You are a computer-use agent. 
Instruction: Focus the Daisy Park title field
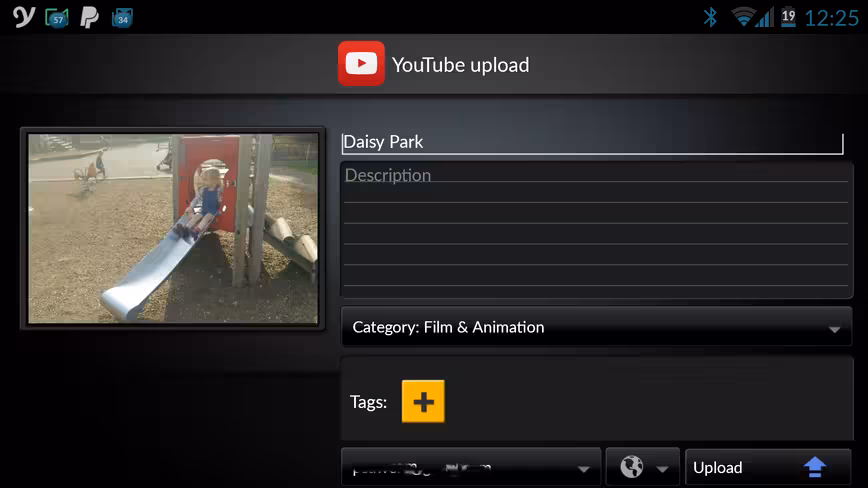pyautogui.click(x=592, y=142)
